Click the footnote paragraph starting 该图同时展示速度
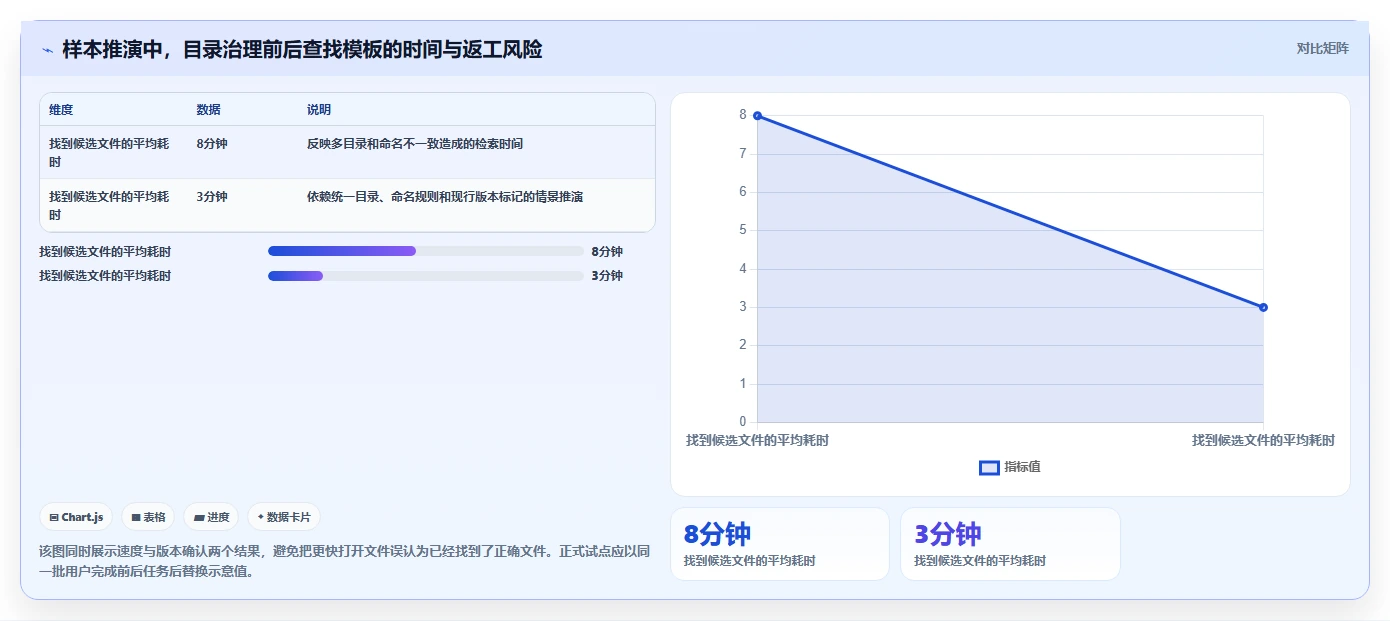1390x621 pixels. click(345, 561)
